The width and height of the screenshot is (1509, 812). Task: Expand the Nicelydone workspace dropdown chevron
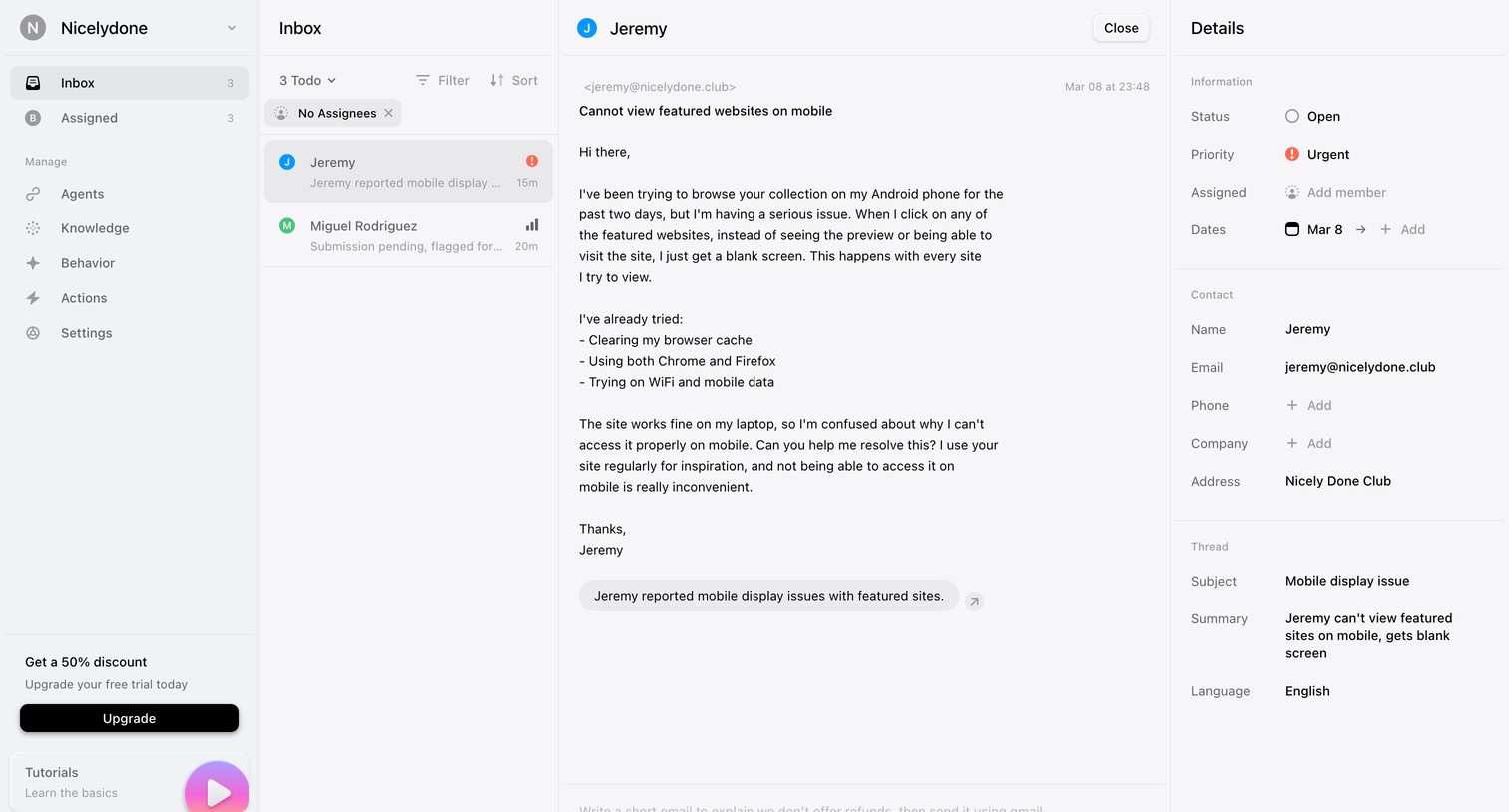point(232,28)
